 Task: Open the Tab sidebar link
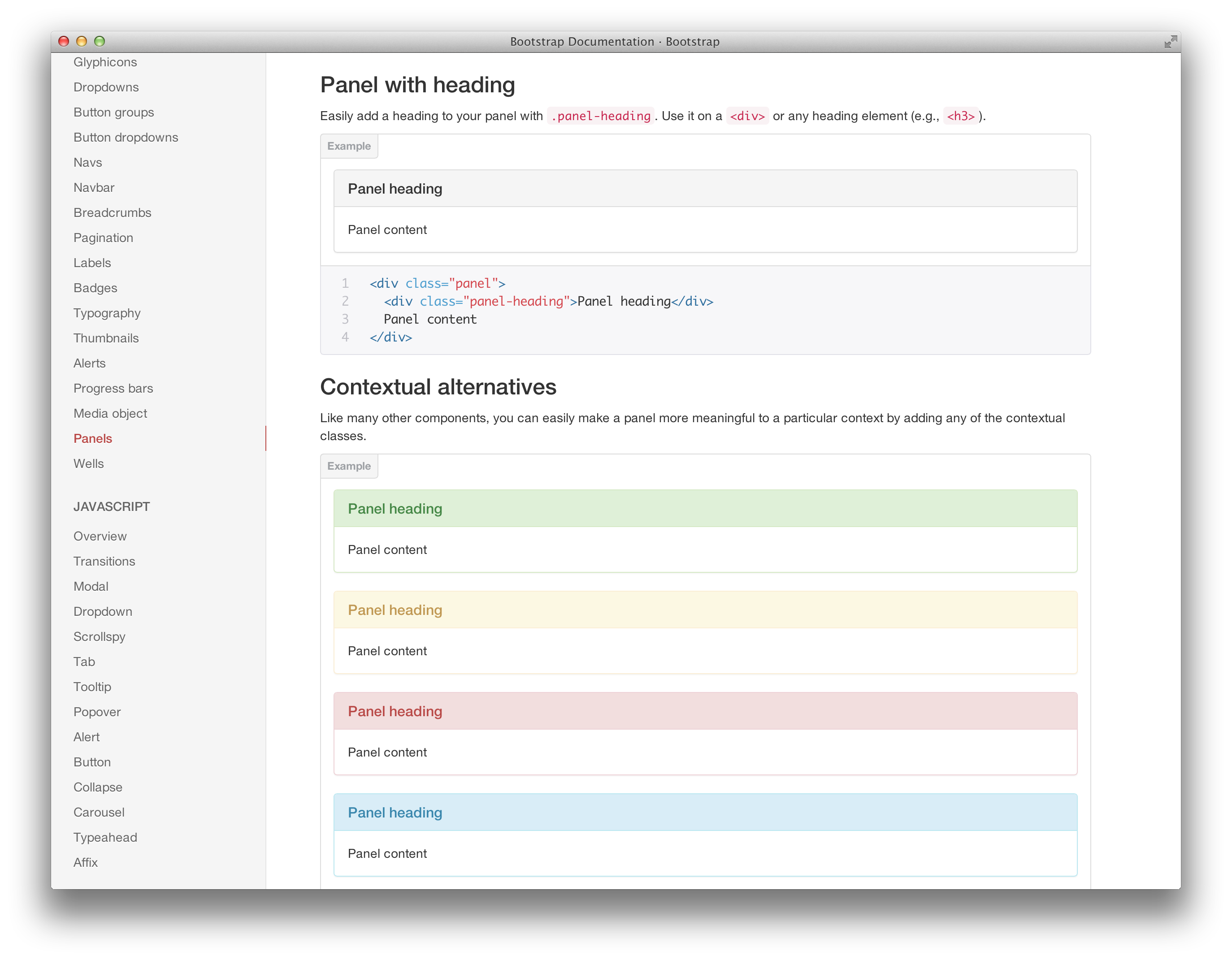tap(84, 662)
